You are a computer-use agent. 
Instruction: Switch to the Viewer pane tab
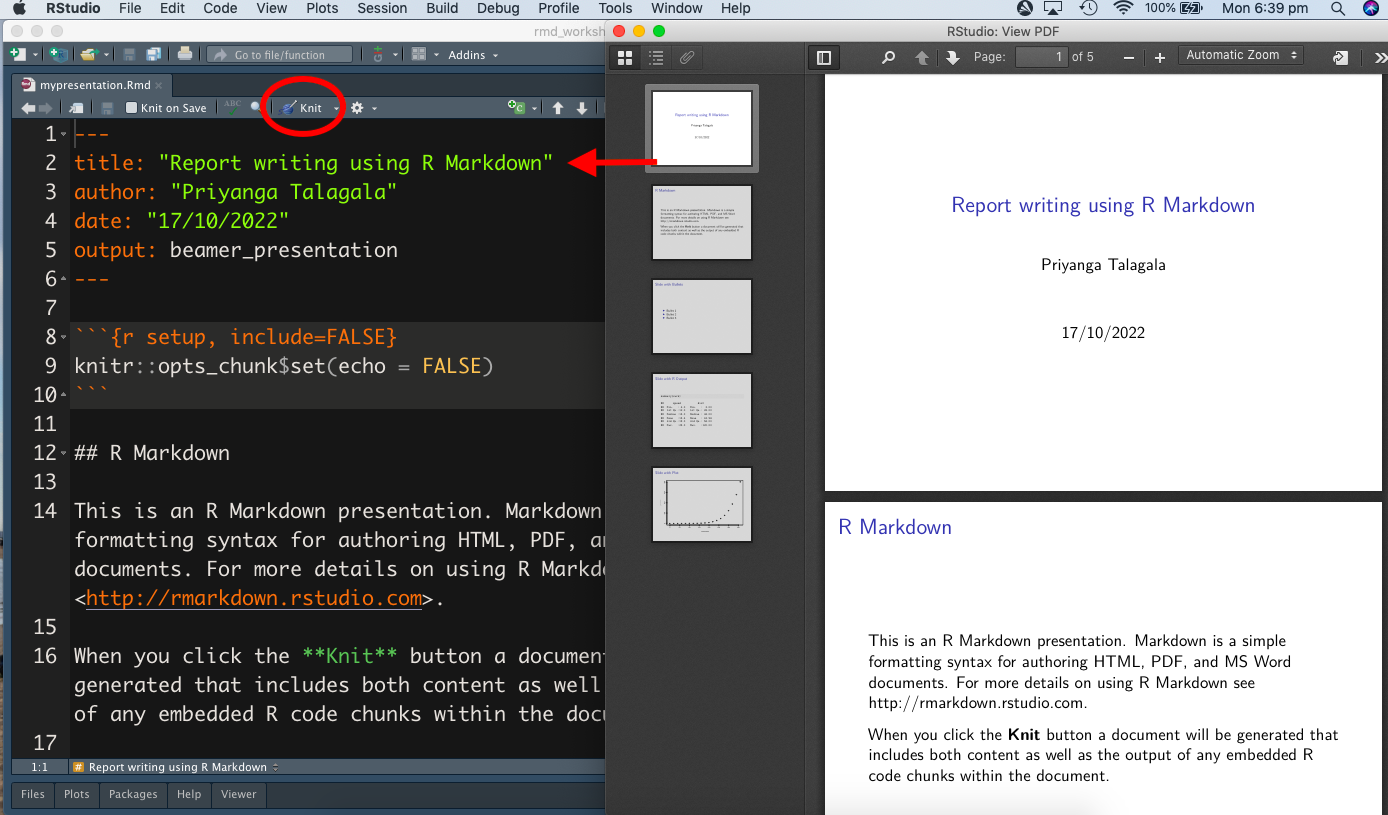[239, 794]
